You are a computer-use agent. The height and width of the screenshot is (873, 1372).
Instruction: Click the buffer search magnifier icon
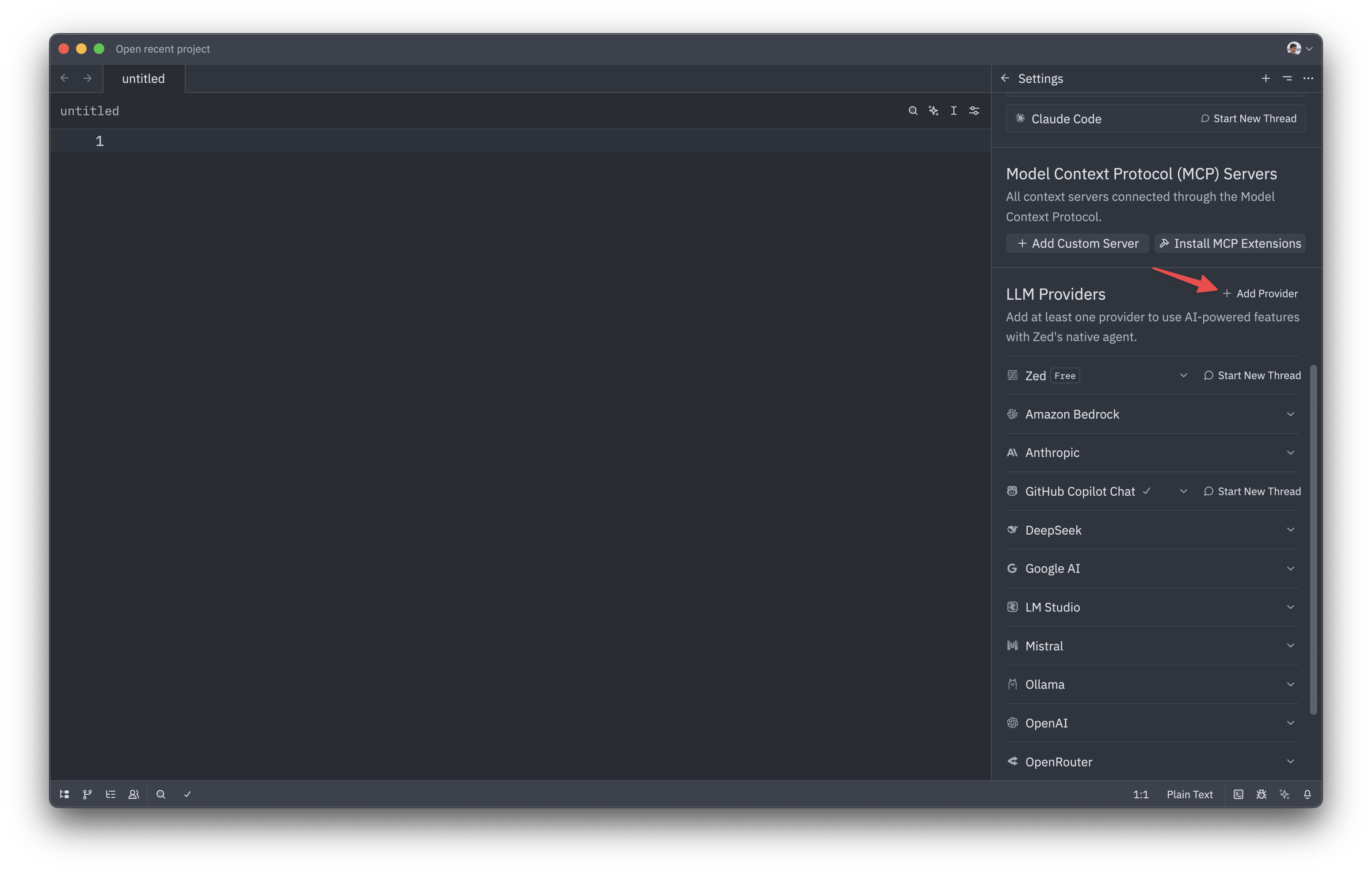913,111
